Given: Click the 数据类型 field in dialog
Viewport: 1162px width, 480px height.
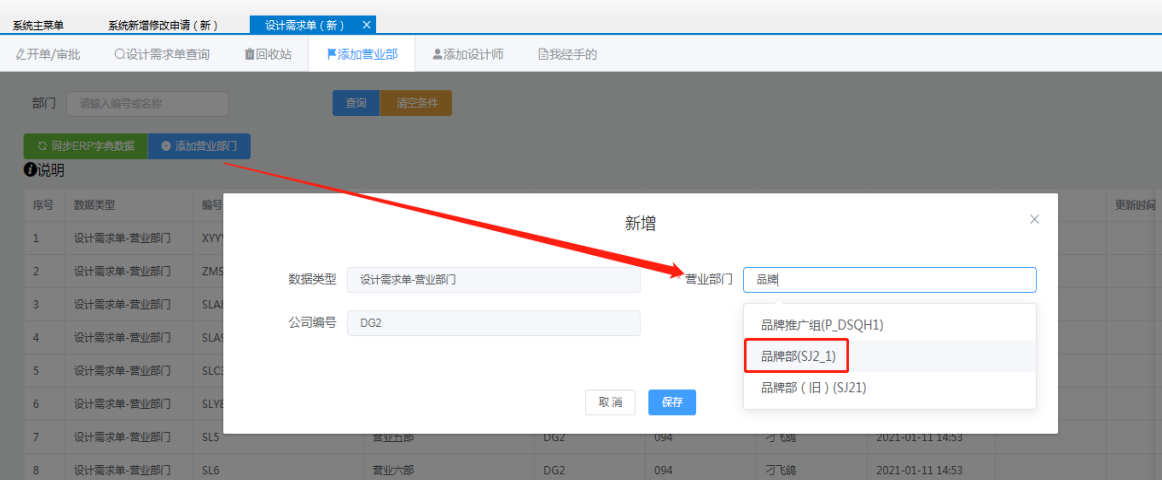Looking at the screenshot, I should click(x=494, y=279).
